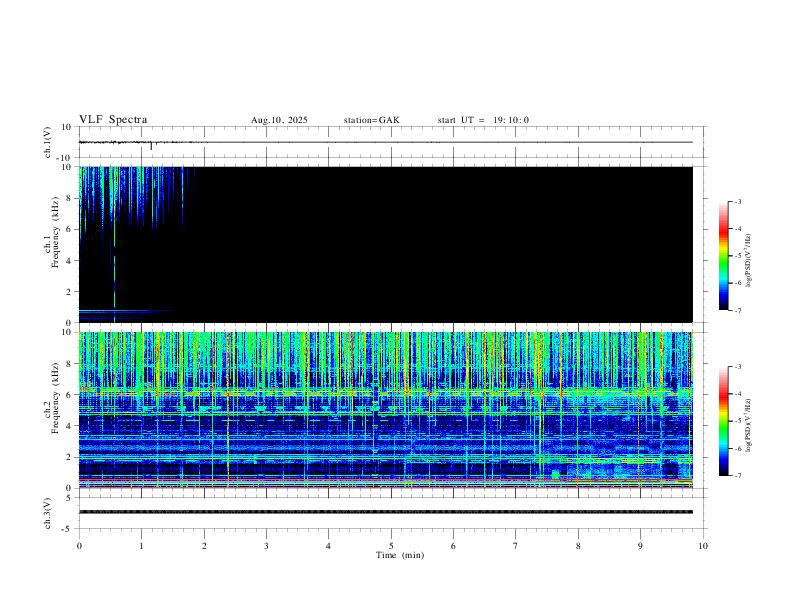Select the ch.2 "Frequency (kHz)" axis label

pyautogui.click(x=56, y=398)
